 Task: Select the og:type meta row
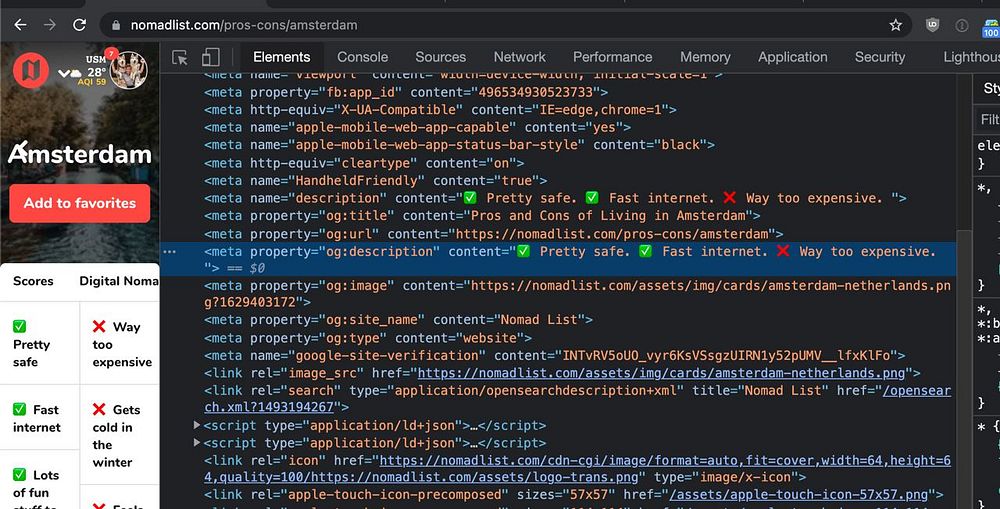[x=367, y=337]
